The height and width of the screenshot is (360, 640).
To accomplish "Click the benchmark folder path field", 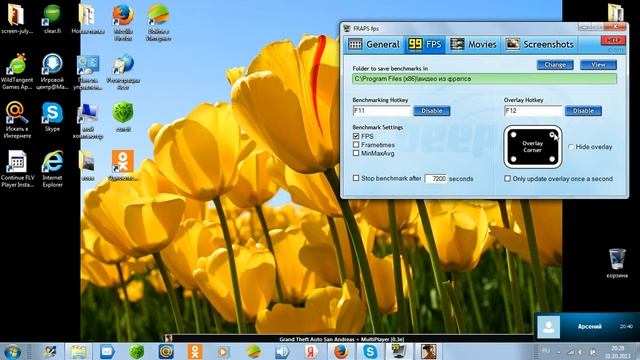I will click(484, 79).
